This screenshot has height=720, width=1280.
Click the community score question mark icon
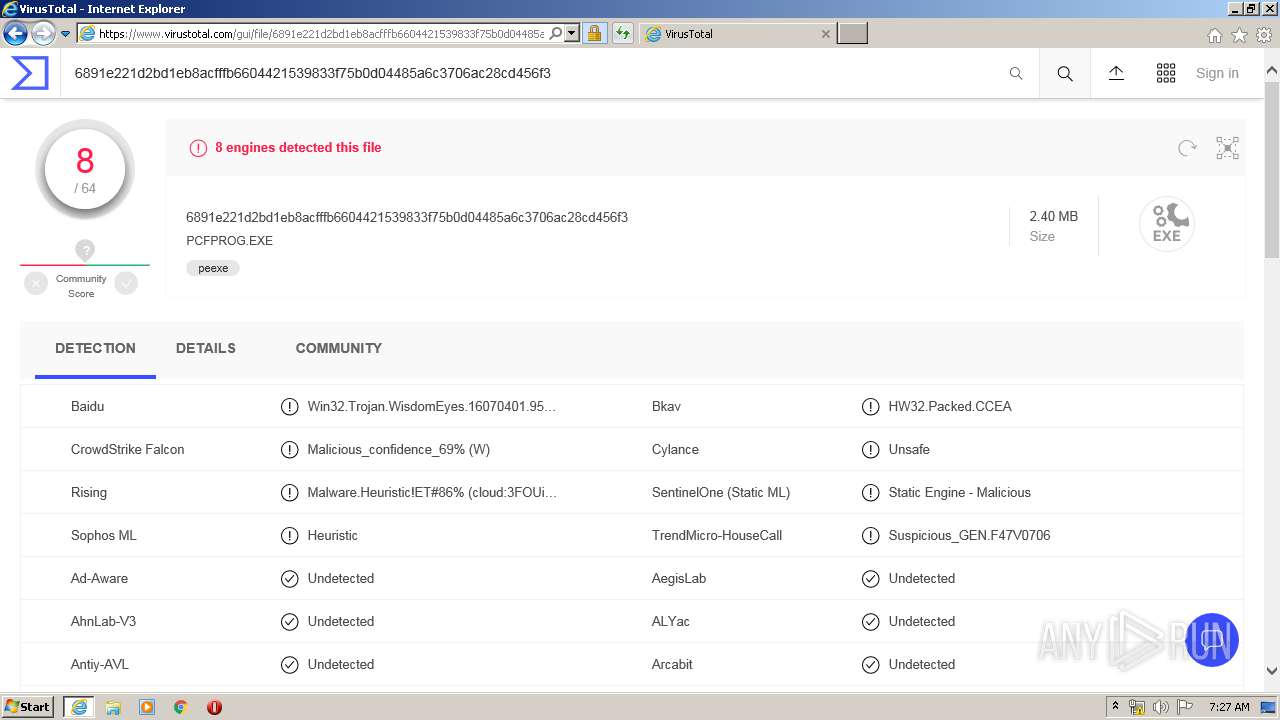click(85, 250)
